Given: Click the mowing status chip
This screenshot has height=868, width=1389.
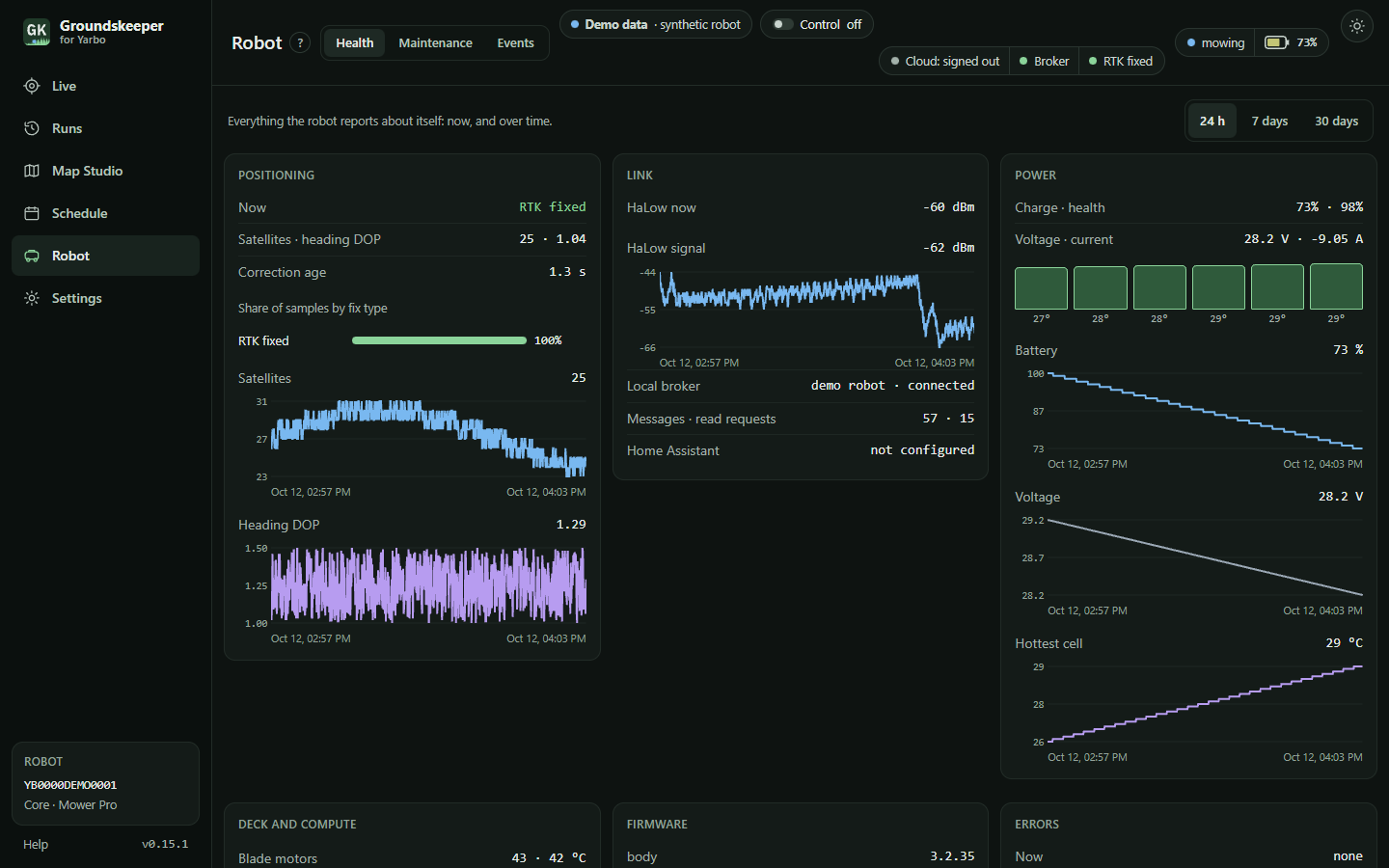Looking at the screenshot, I should [x=1215, y=42].
